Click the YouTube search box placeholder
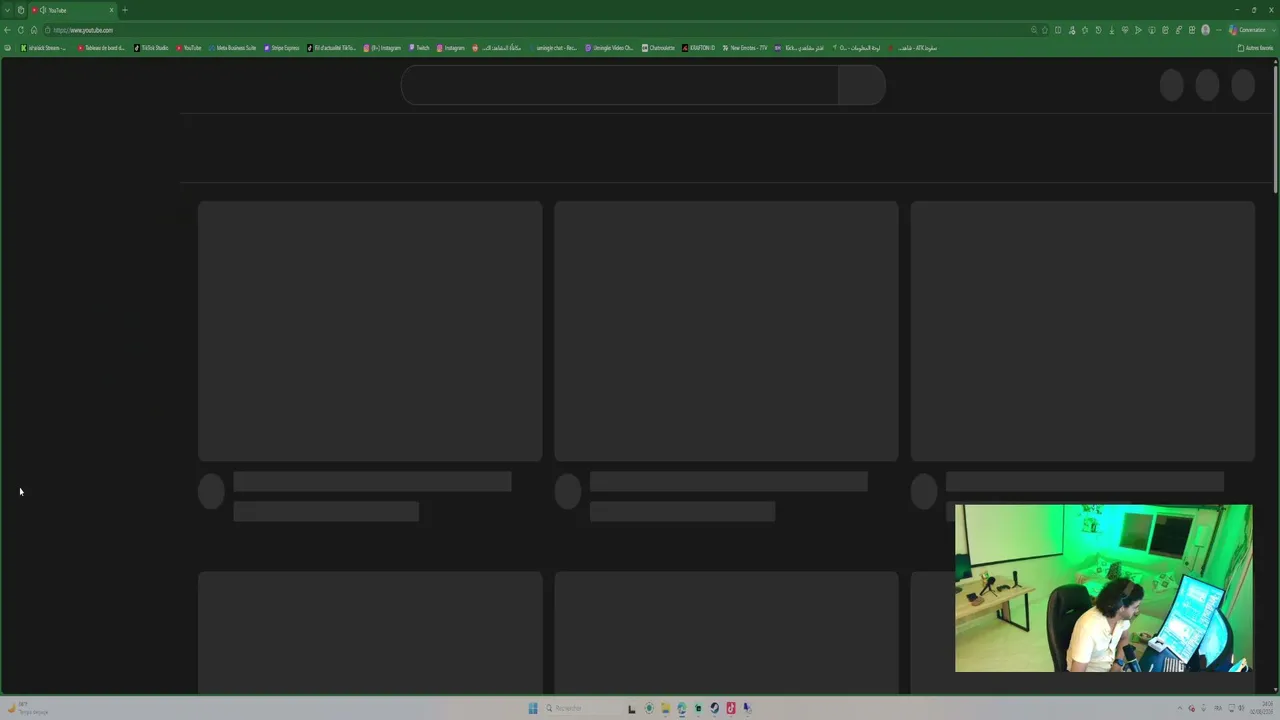This screenshot has width=1280, height=720. click(x=620, y=86)
